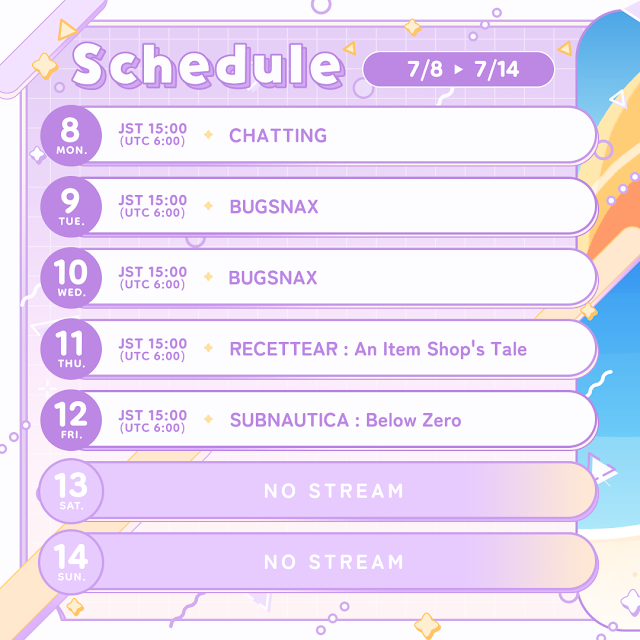
Task: Select SUBNAUTICA : Below Zero title
Action: [345, 420]
